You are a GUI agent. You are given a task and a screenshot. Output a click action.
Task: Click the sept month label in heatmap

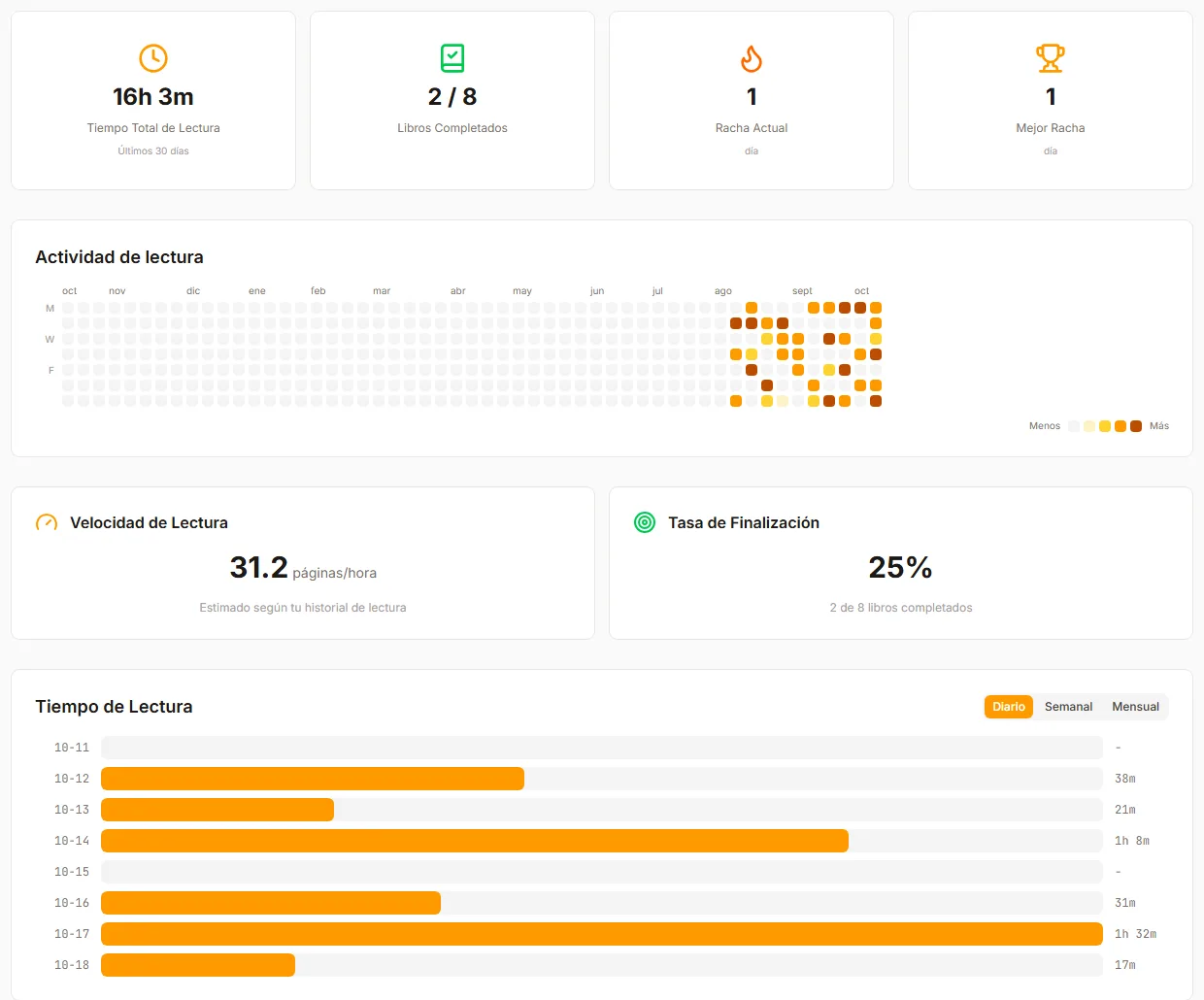pos(802,291)
